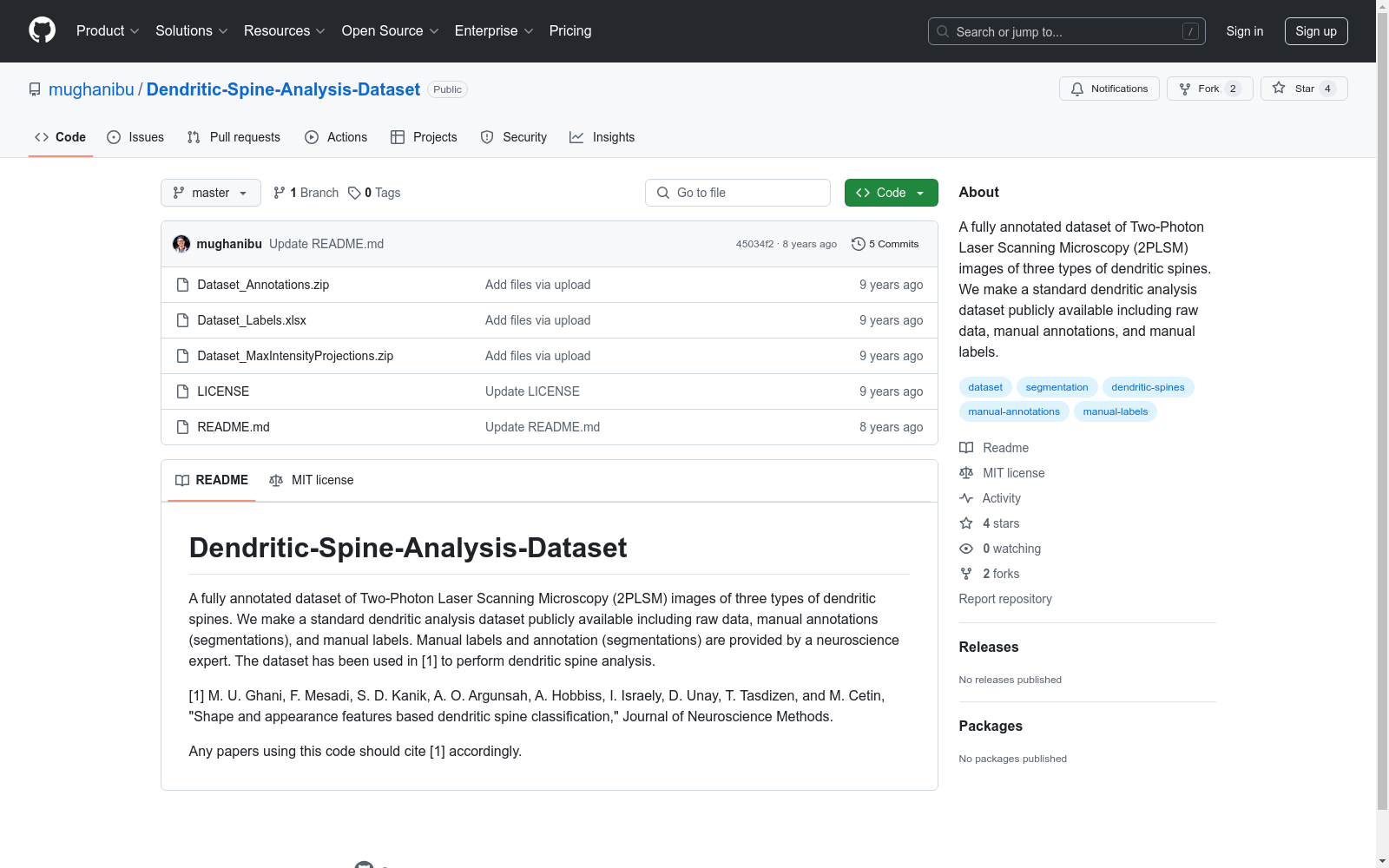
Task: Click the pulse icon beside Activity
Action: pyautogui.click(x=966, y=498)
